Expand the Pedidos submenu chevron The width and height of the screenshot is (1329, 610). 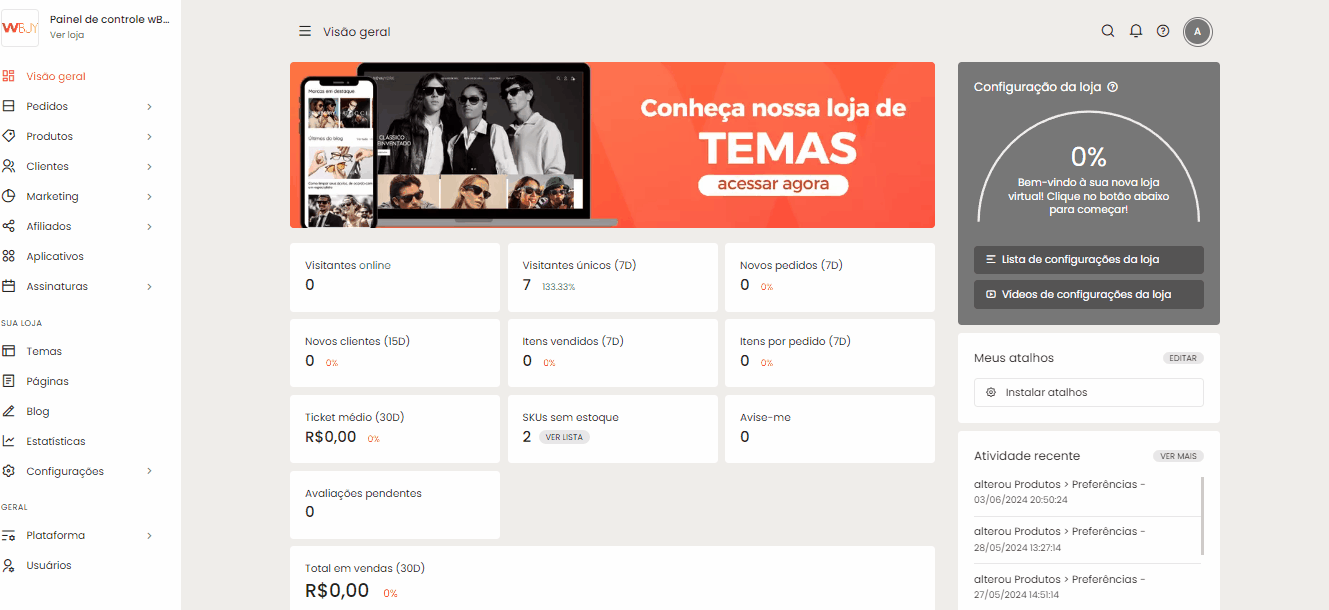click(149, 106)
